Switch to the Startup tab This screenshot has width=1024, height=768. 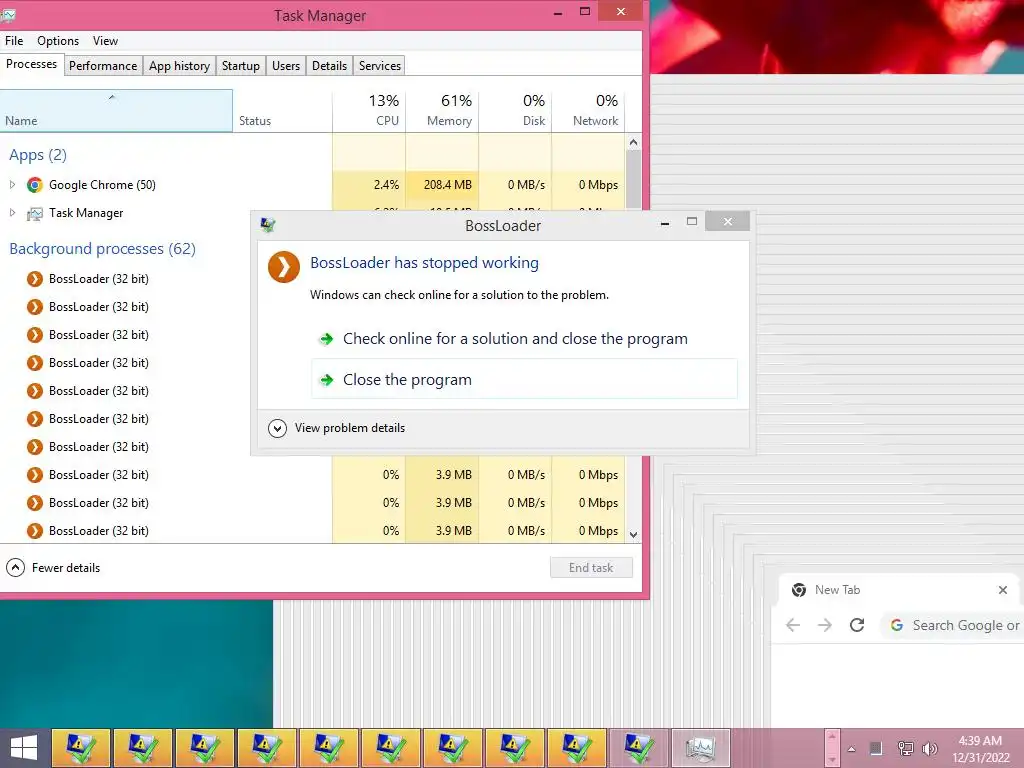pyautogui.click(x=240, y=65)
